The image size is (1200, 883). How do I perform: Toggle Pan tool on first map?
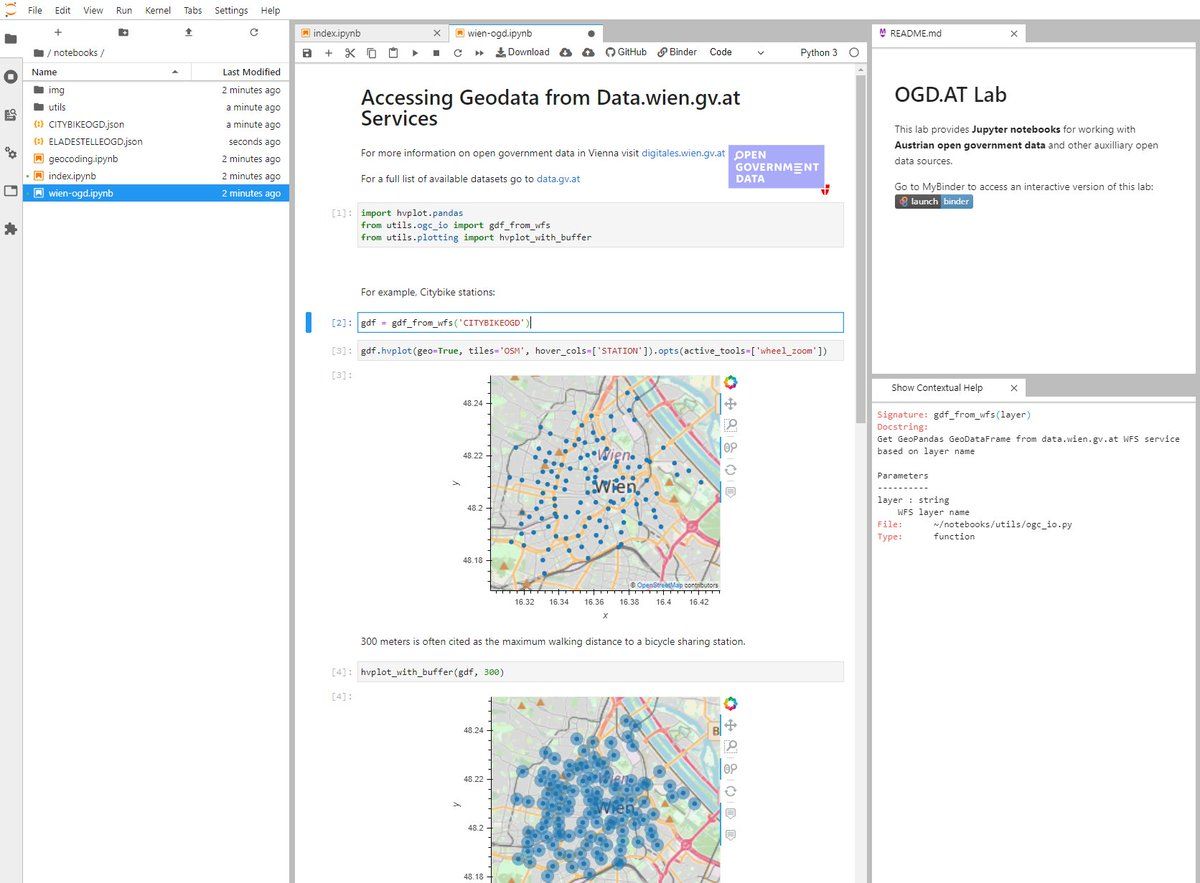[x=731, y=403]
